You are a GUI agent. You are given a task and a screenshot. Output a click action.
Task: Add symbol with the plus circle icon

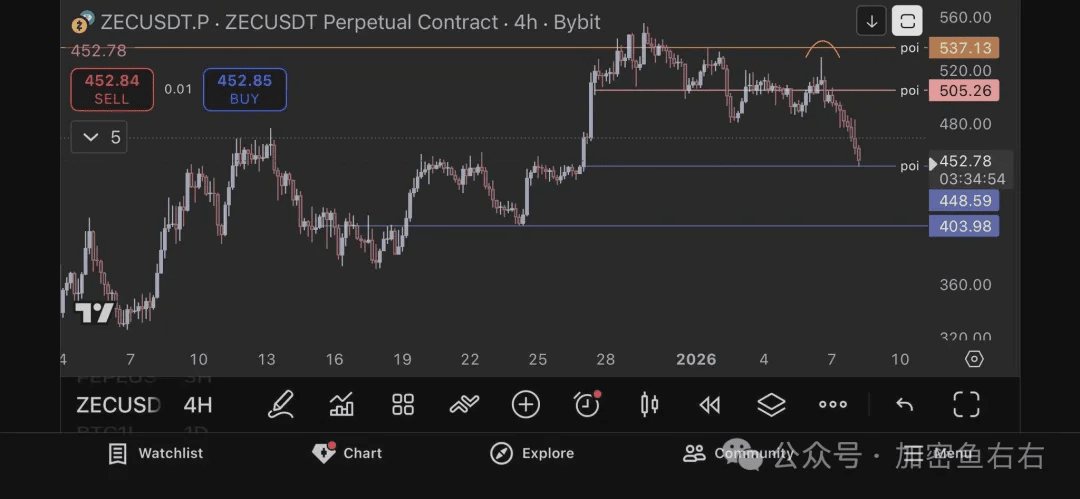click(x=526, y=405)
